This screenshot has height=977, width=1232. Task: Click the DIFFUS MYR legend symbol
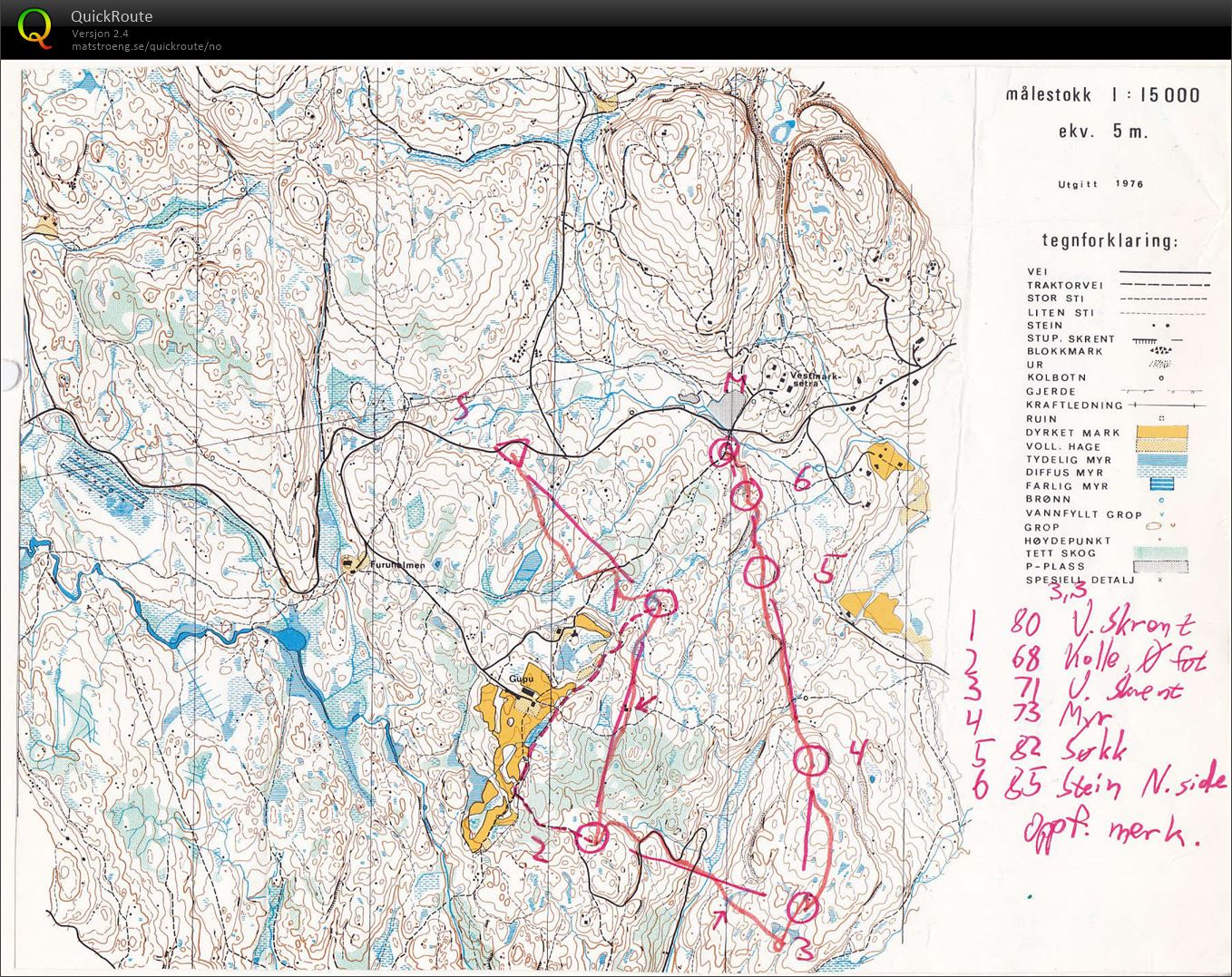(1162, 472)
